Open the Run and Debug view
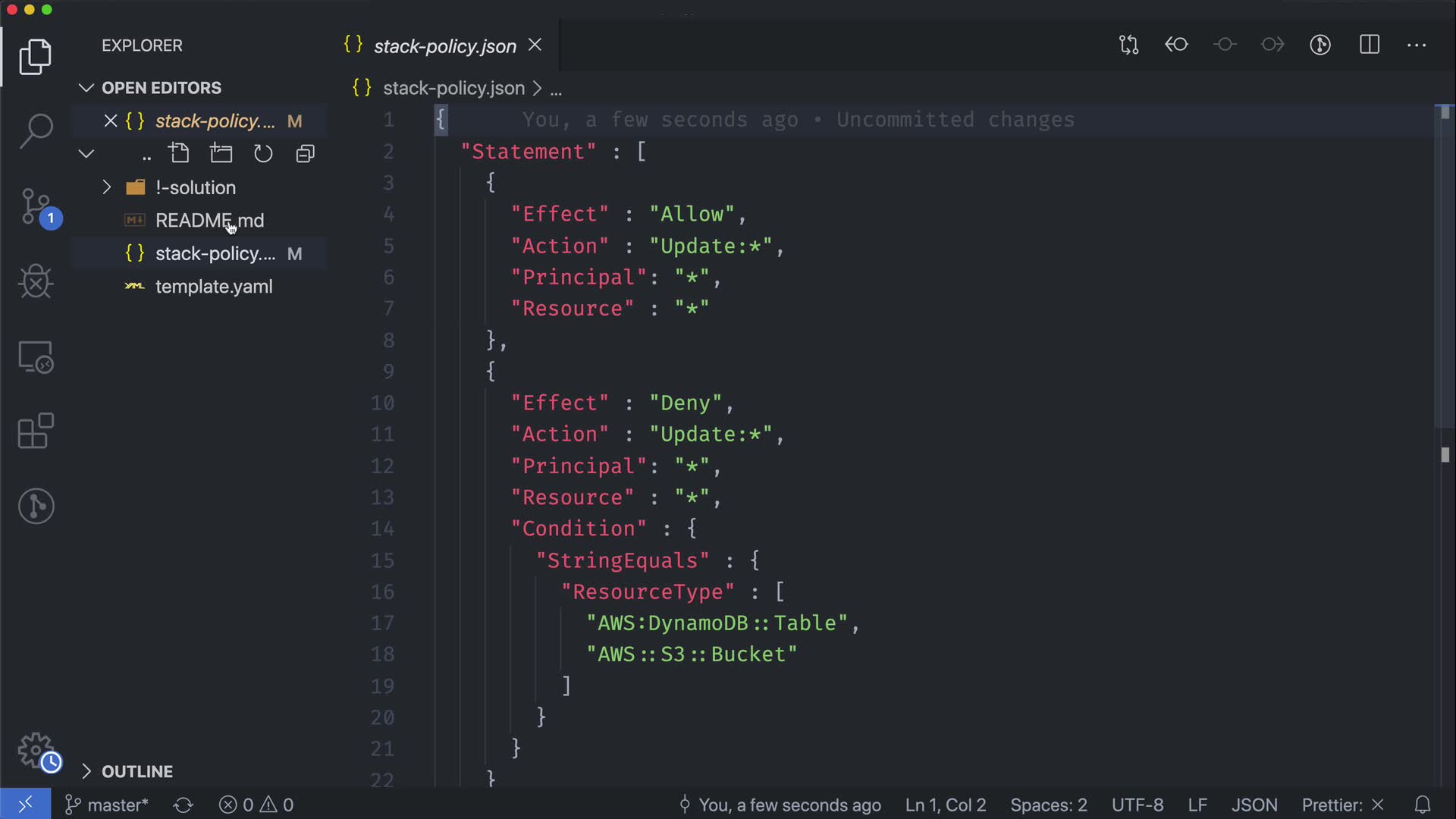This screenshot has height=819, width=1456. click(36, 281)
